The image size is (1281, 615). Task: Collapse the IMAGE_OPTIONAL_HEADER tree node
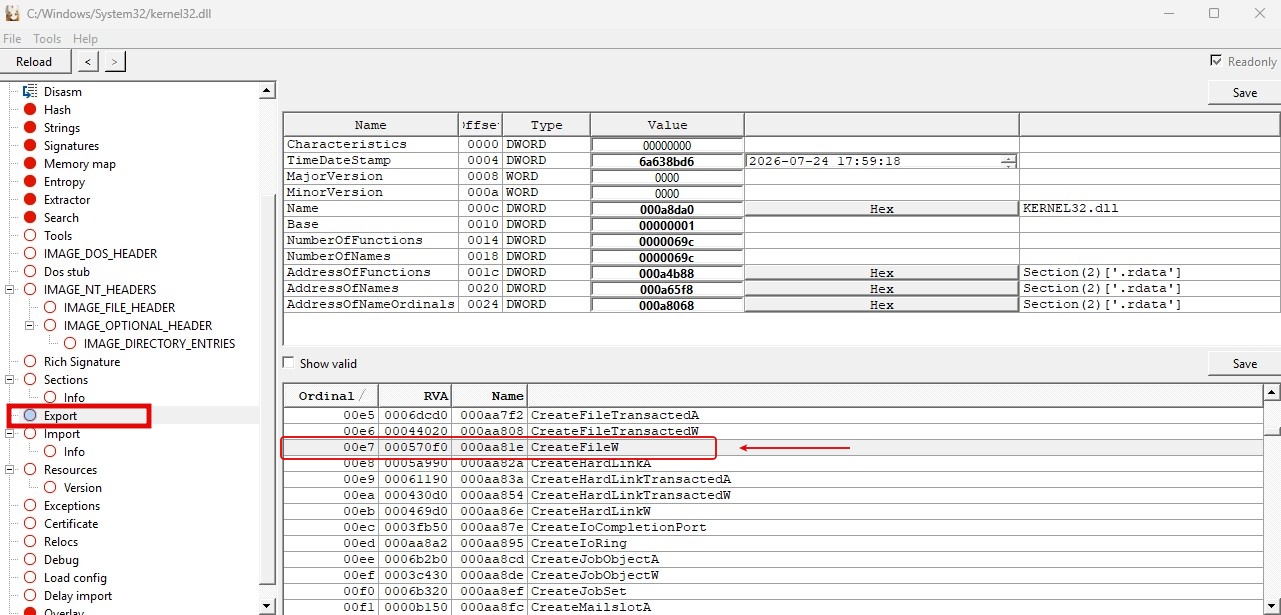click(30, 326)
